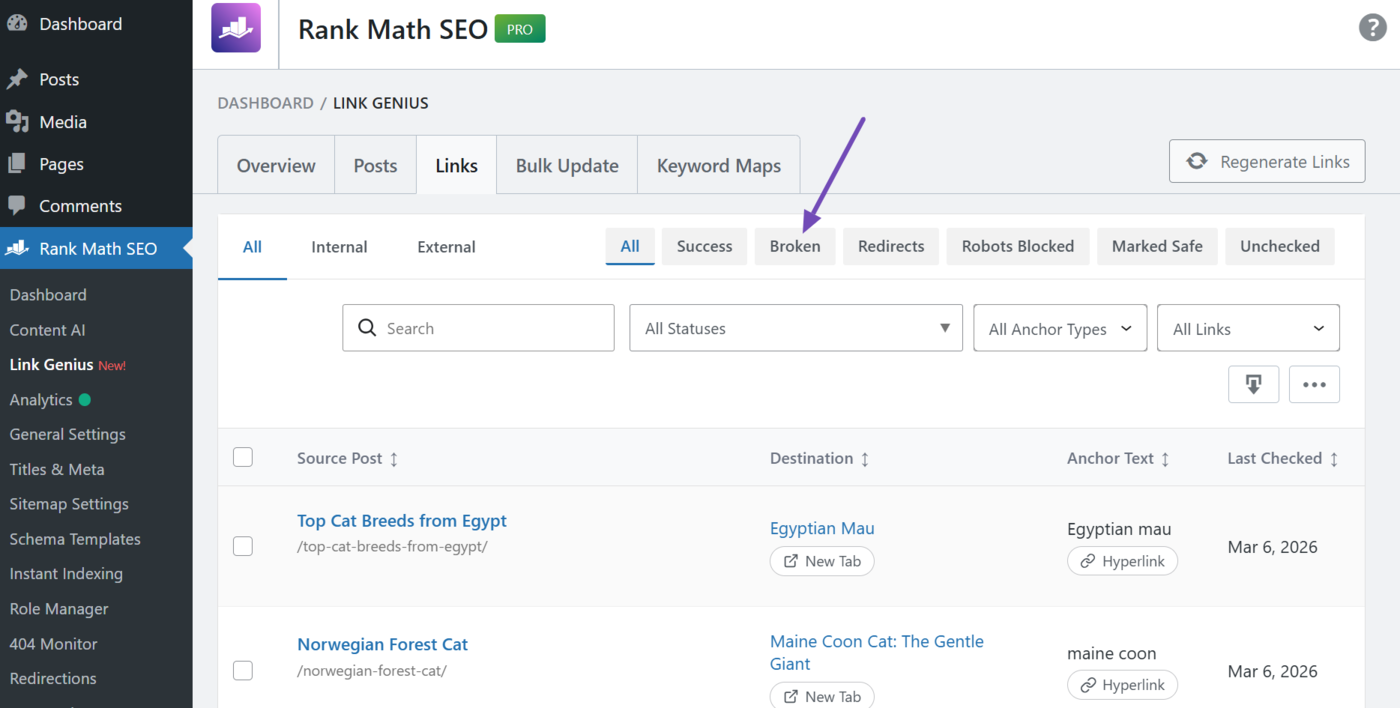The height and width of the screenshot is (708, 1400).
Task: Click the DASHBOARD breadcrumb link
Action: 265,103
